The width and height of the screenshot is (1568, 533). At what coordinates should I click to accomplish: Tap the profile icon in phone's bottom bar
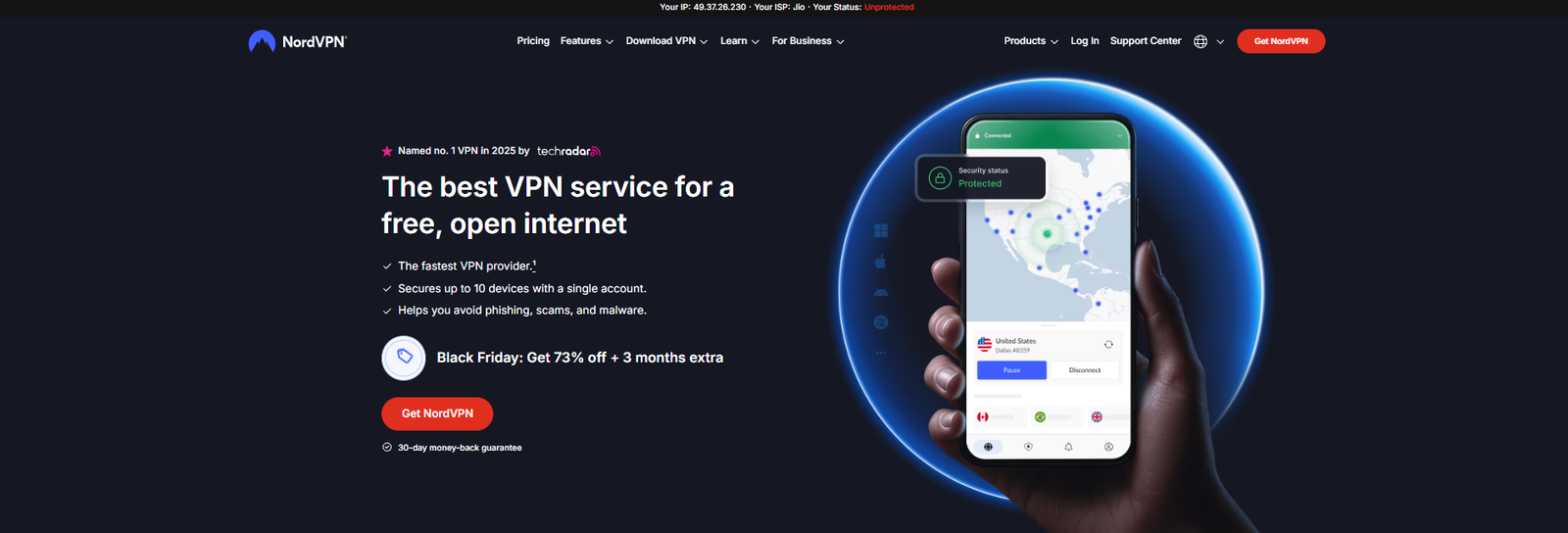[x=1108, y=447]
